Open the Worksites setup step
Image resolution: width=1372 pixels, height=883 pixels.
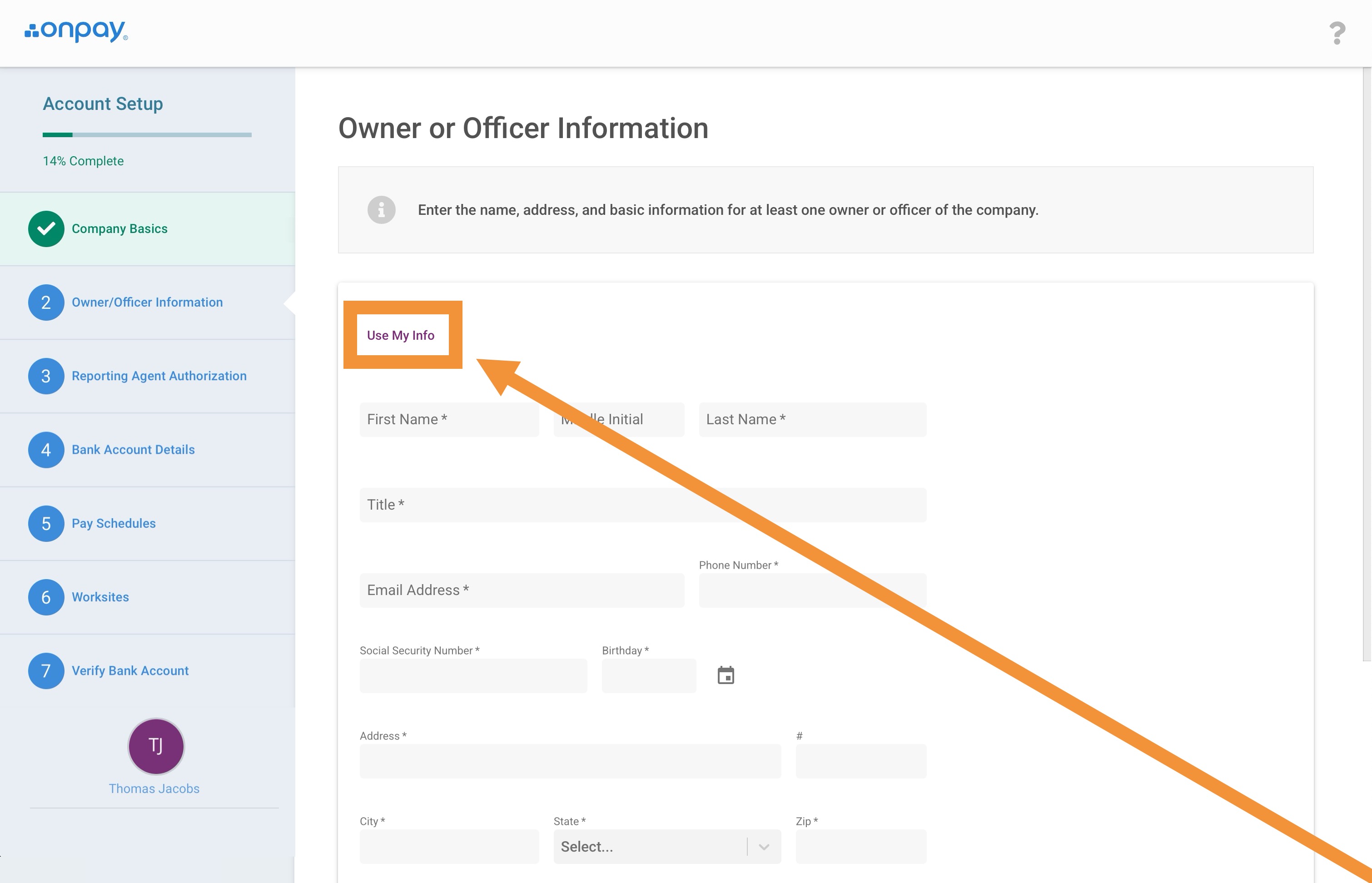[x=100, y=597]
